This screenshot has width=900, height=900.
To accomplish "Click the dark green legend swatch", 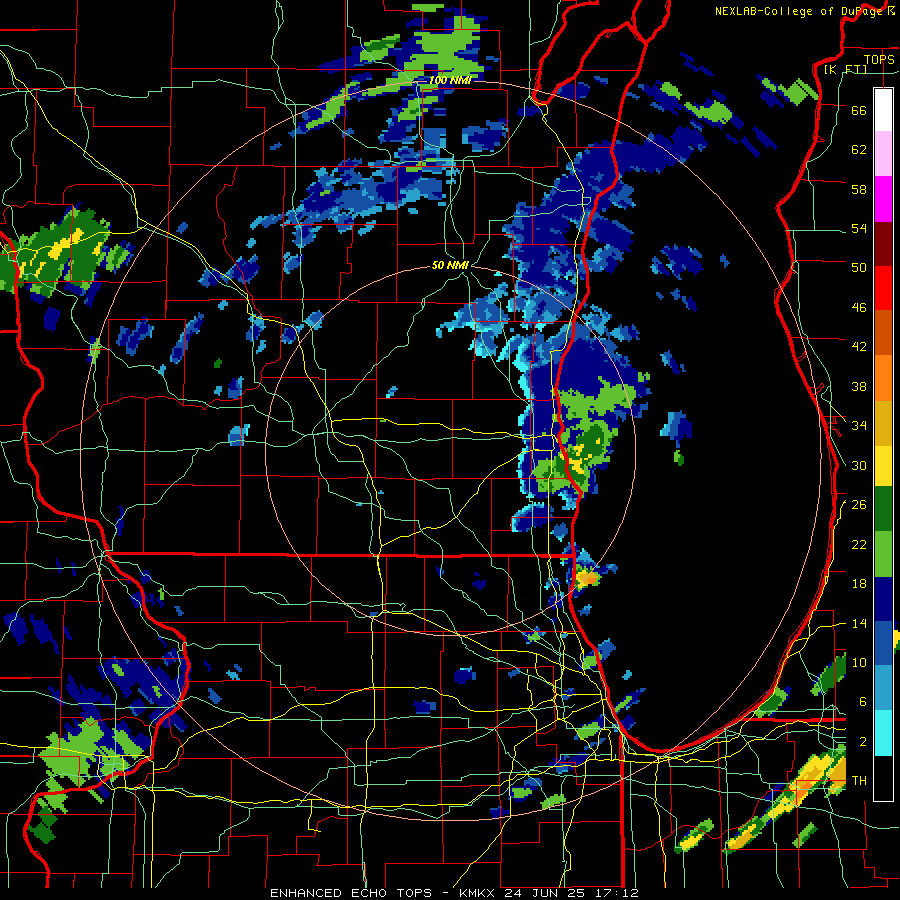I will [883, 509].
